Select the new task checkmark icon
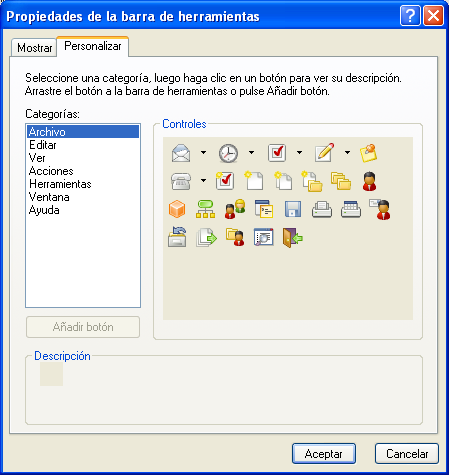 click(x=277, y=153)
